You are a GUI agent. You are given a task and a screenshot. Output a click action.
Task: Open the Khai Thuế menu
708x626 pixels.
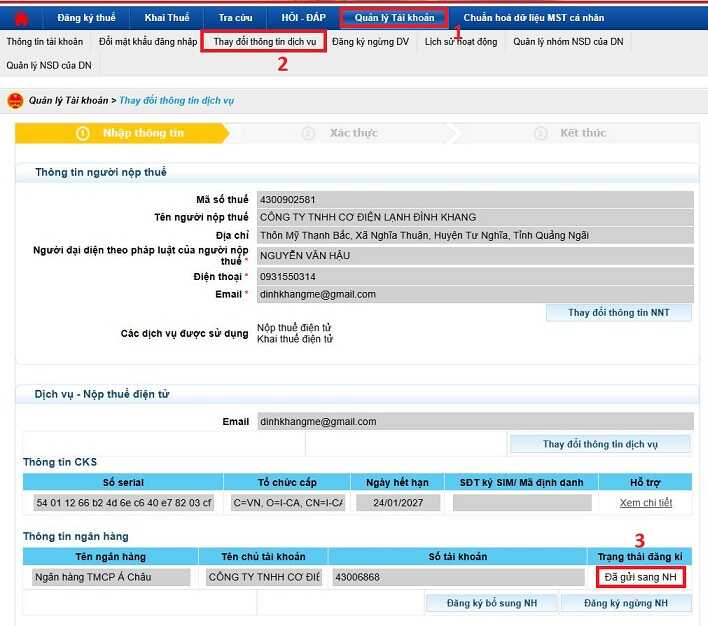(x=167, y=18)
